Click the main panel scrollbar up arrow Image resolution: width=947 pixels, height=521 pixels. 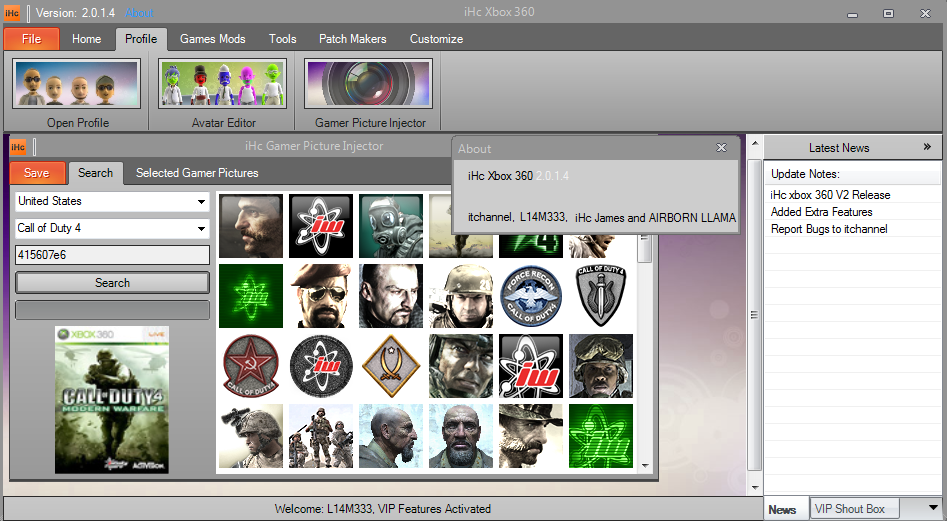click(x=755, y=144)
